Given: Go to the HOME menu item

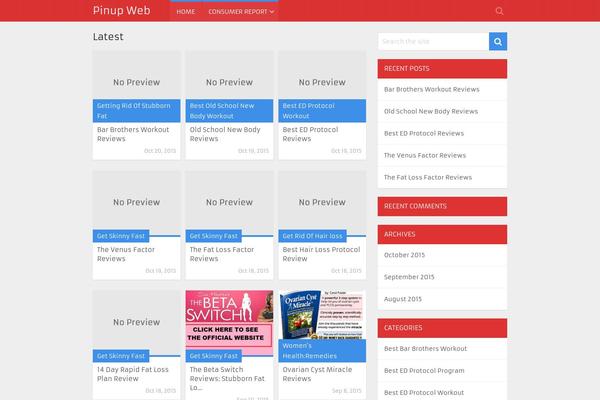Looking at the screenshot, I should tap(186, 12).
